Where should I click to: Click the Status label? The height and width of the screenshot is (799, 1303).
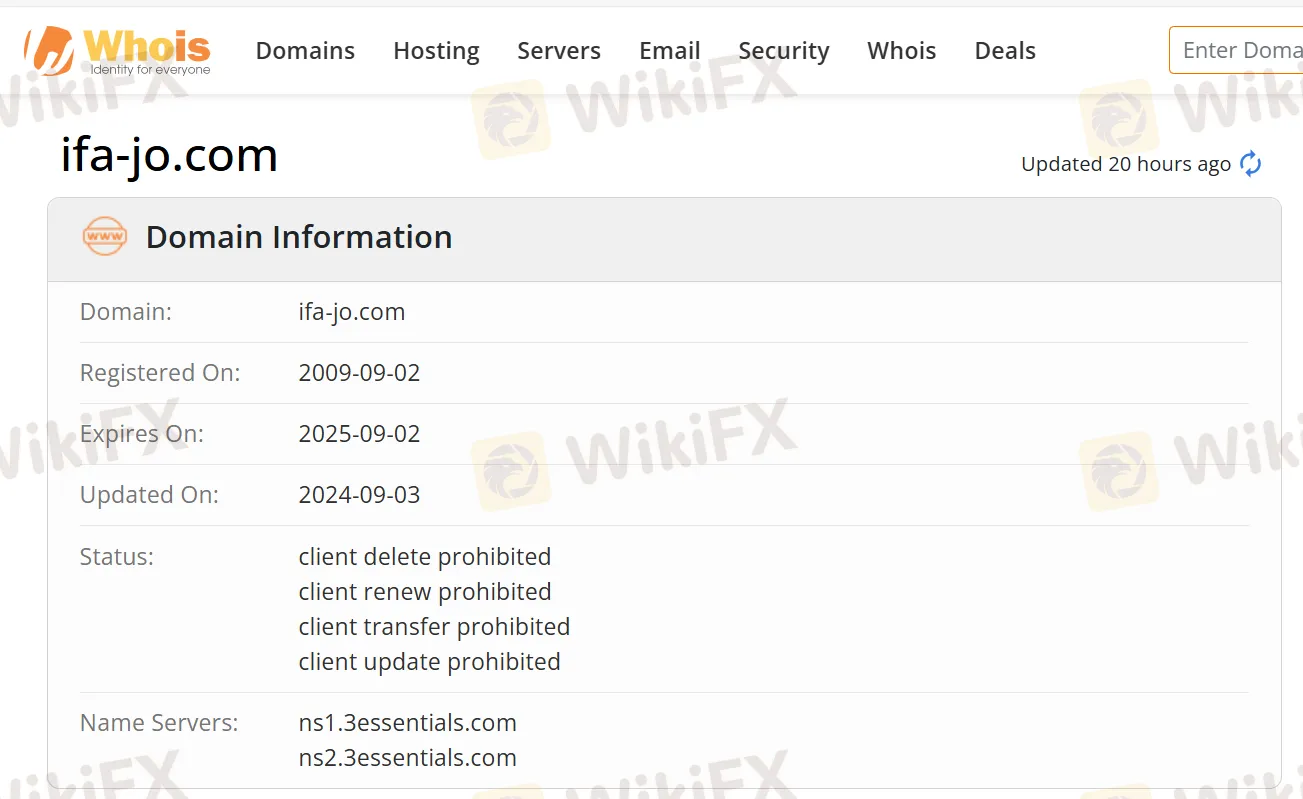pos(117,556)
